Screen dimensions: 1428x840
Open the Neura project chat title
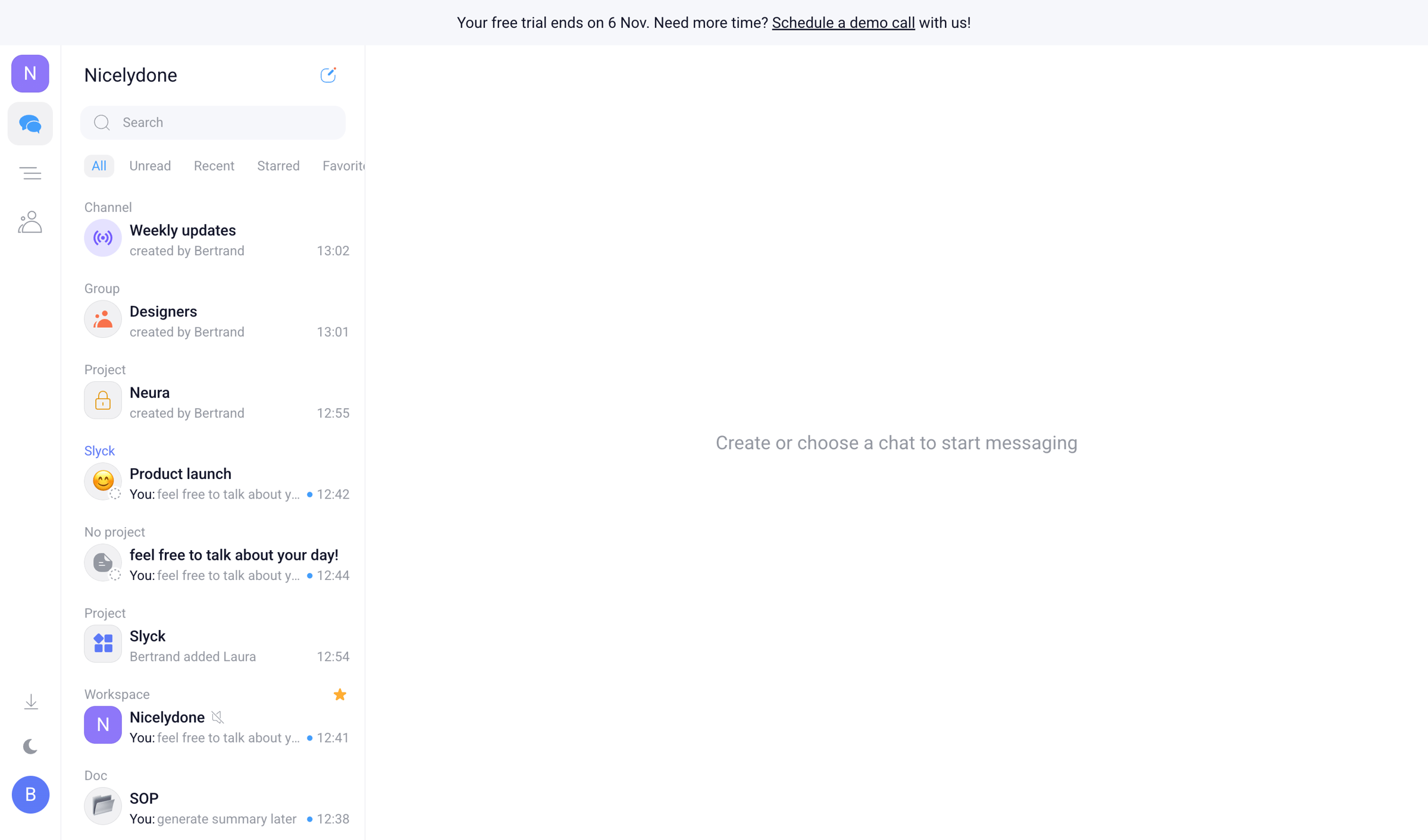point(150,393)
